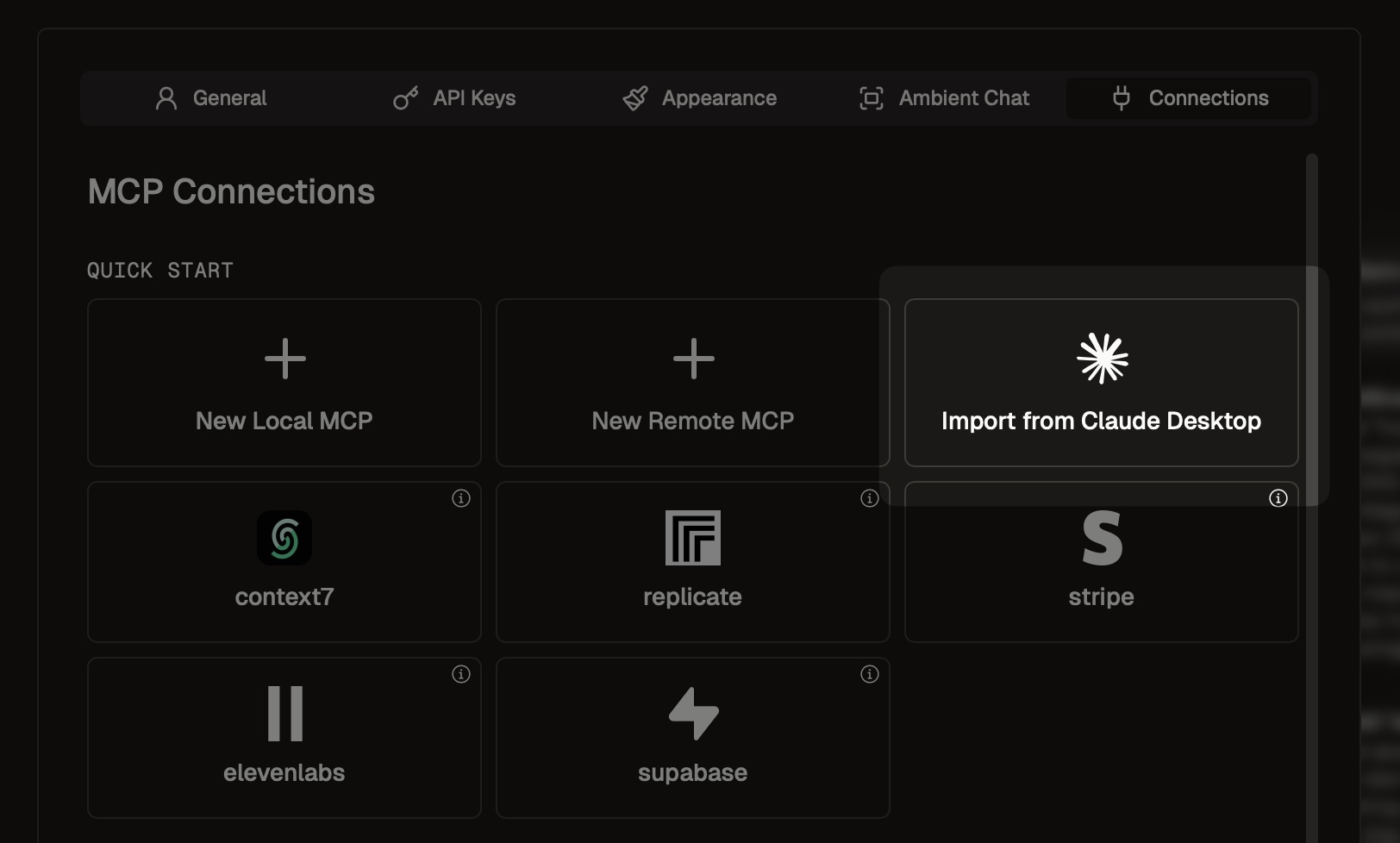Select the Connections tab

coord(1190,98)
